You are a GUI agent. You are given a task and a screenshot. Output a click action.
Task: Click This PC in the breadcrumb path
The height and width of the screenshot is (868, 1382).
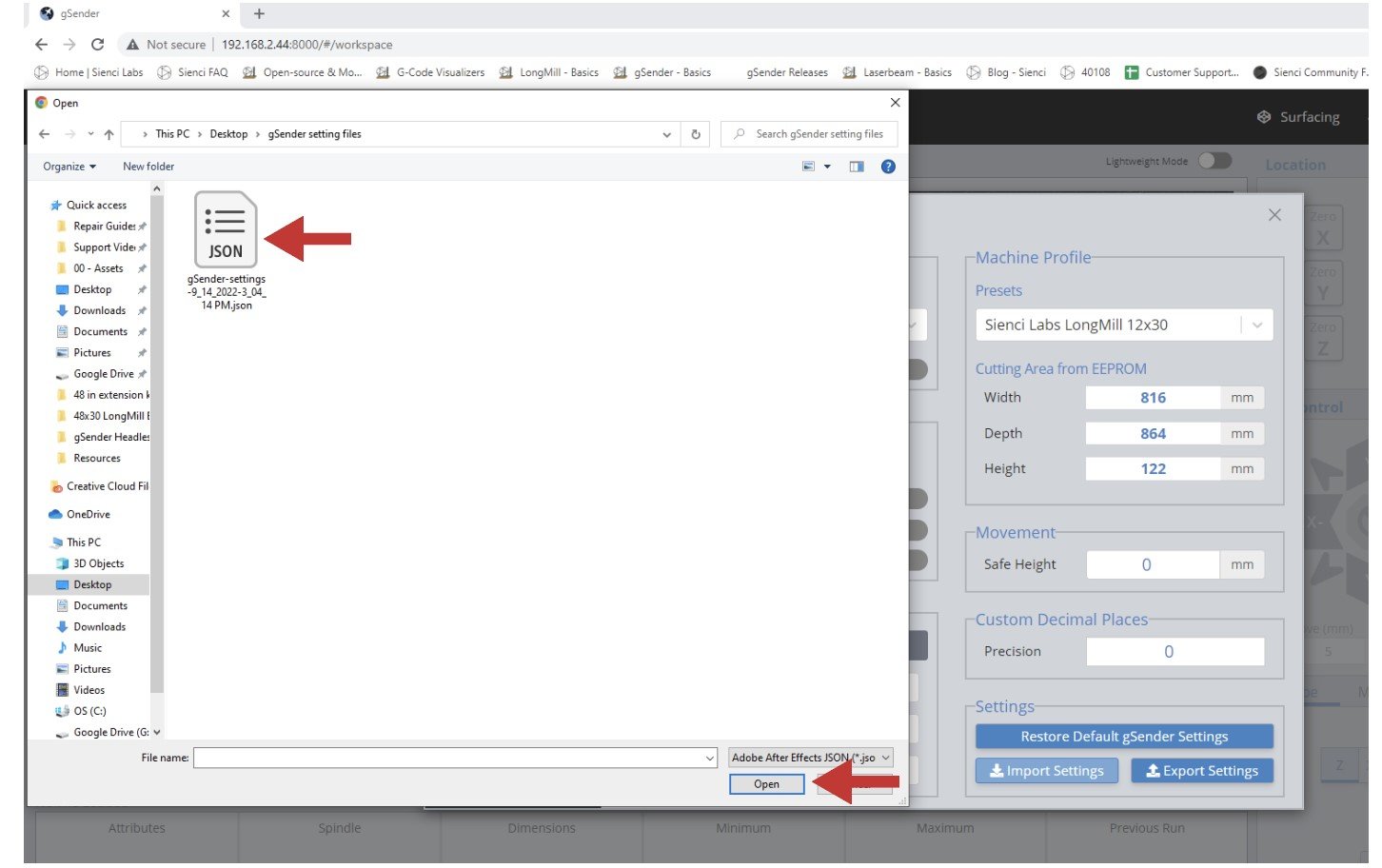coord(172,134)
